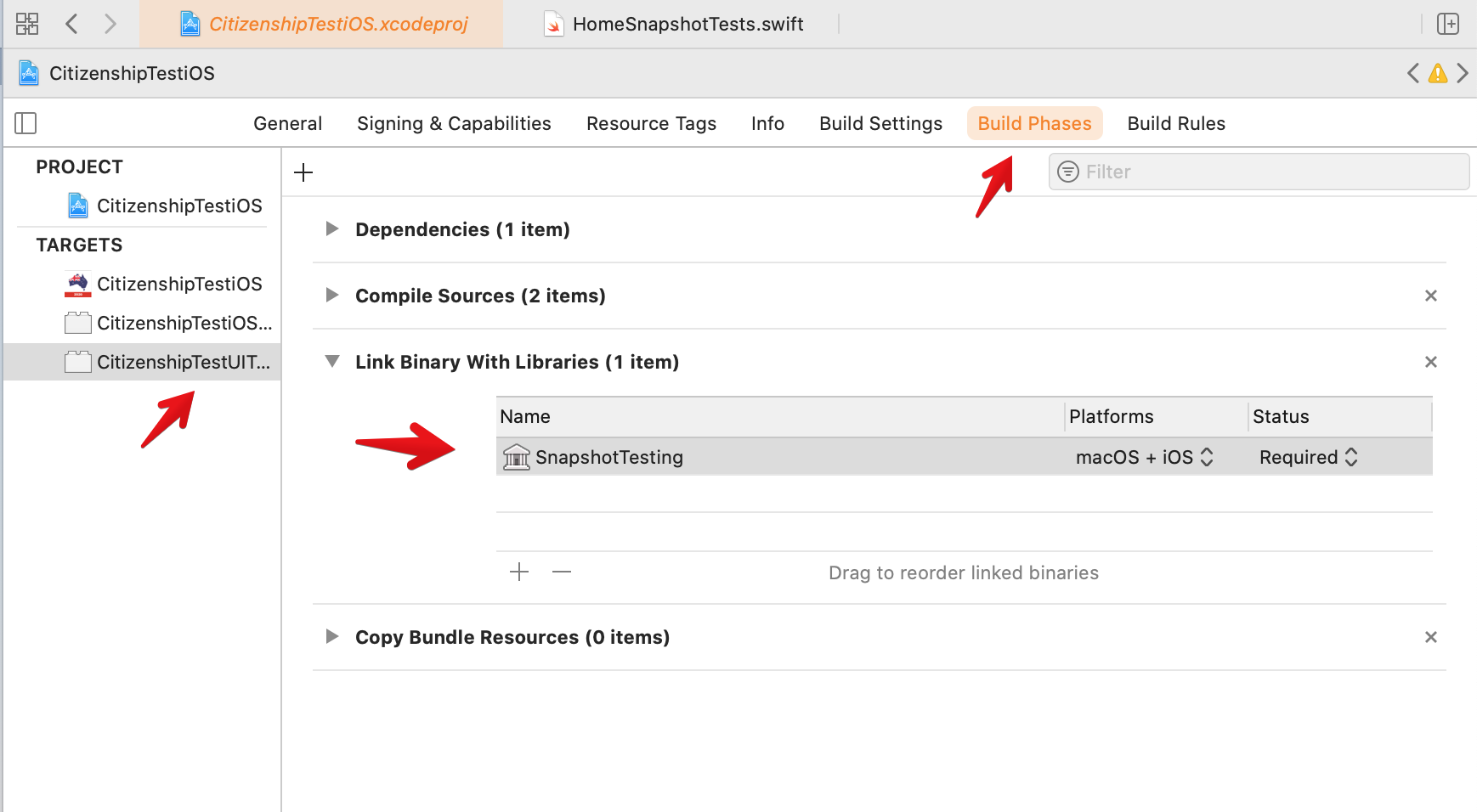The height and width of the screenshot is (812, 1477).
Task: Expand the Compile Sources section
Action: click(x=332, y=295)
